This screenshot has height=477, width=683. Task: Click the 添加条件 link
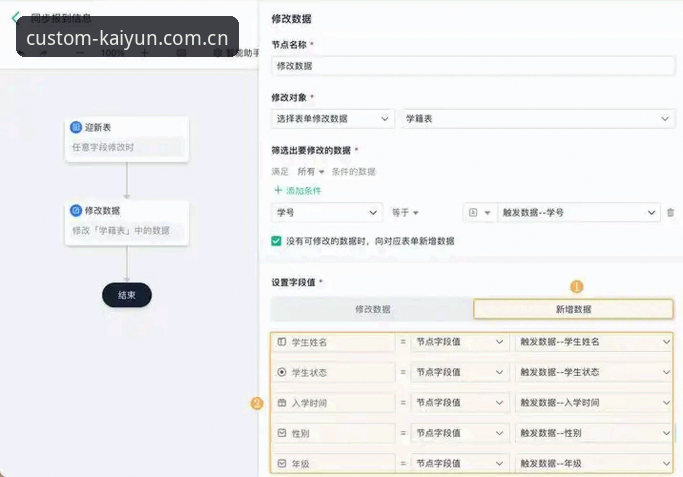click(303, 190)
